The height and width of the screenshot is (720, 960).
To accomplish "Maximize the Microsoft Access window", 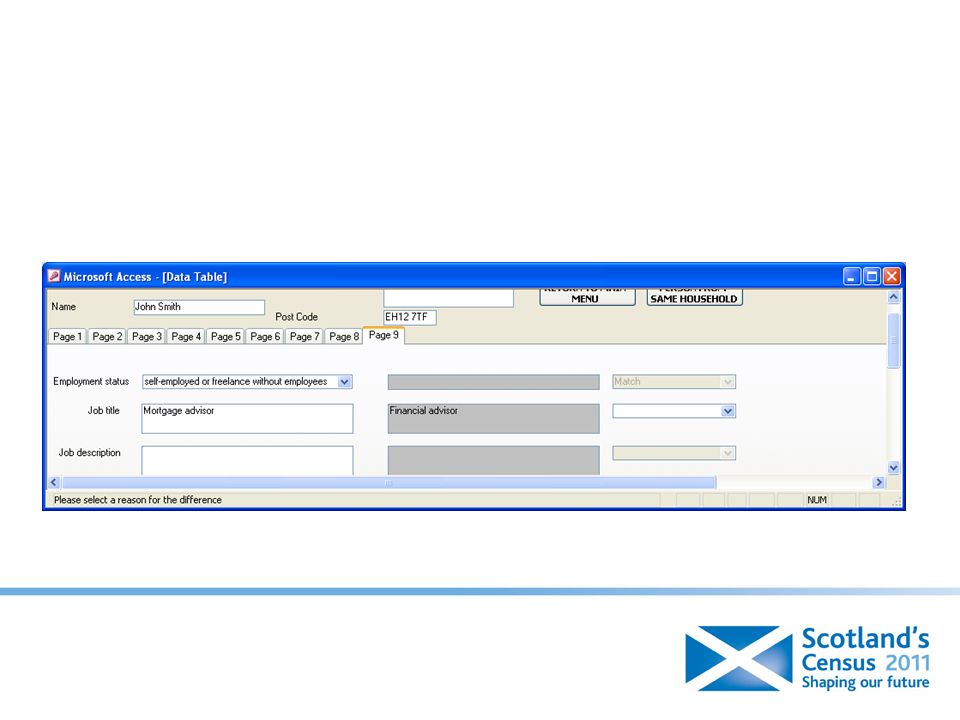I will click(x=872, y=276).
